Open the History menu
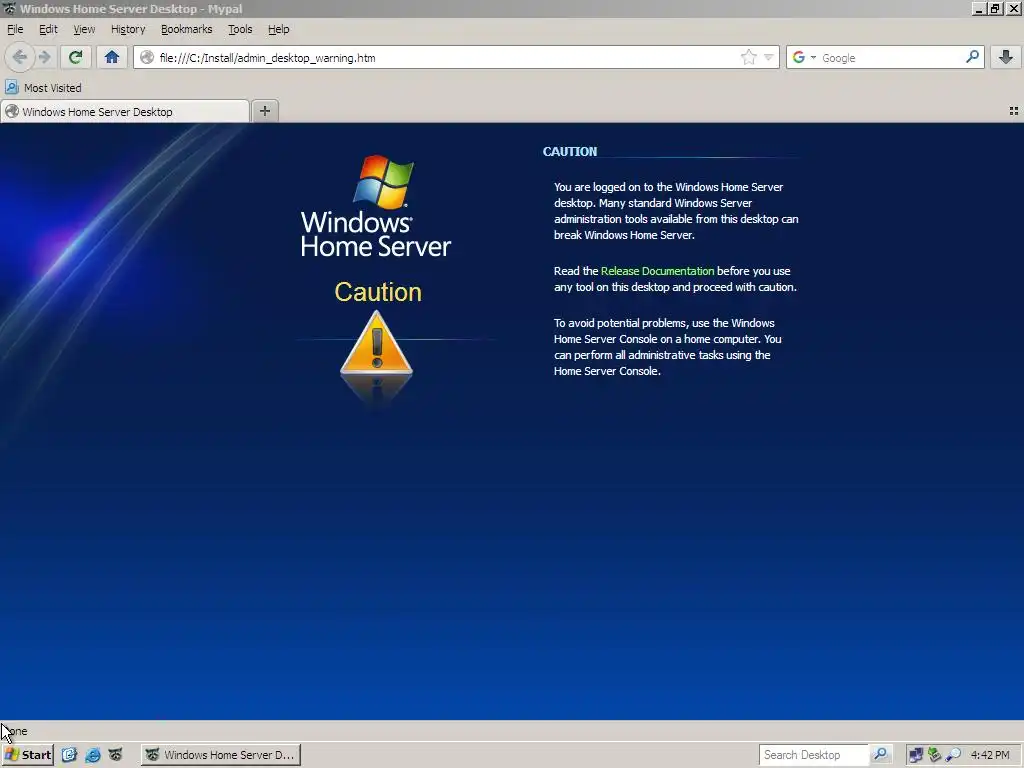The height and width of the screenshot is (768, 1024). coord(128,29)
